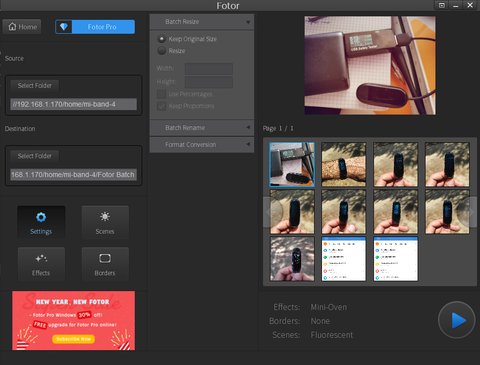Choose the Source folder with Select Folder
Screen dimensions: 480x365
pyautogui.click(x=35, y=86)
